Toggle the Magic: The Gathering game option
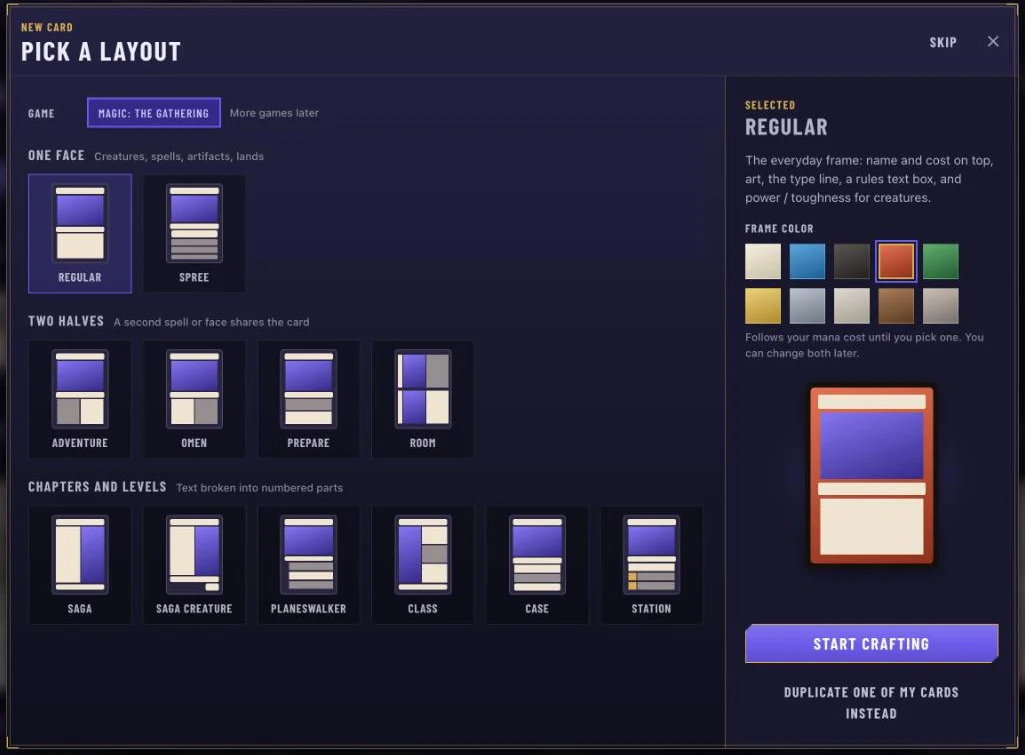Viewport: 1025px width, 755px height. 154,113
